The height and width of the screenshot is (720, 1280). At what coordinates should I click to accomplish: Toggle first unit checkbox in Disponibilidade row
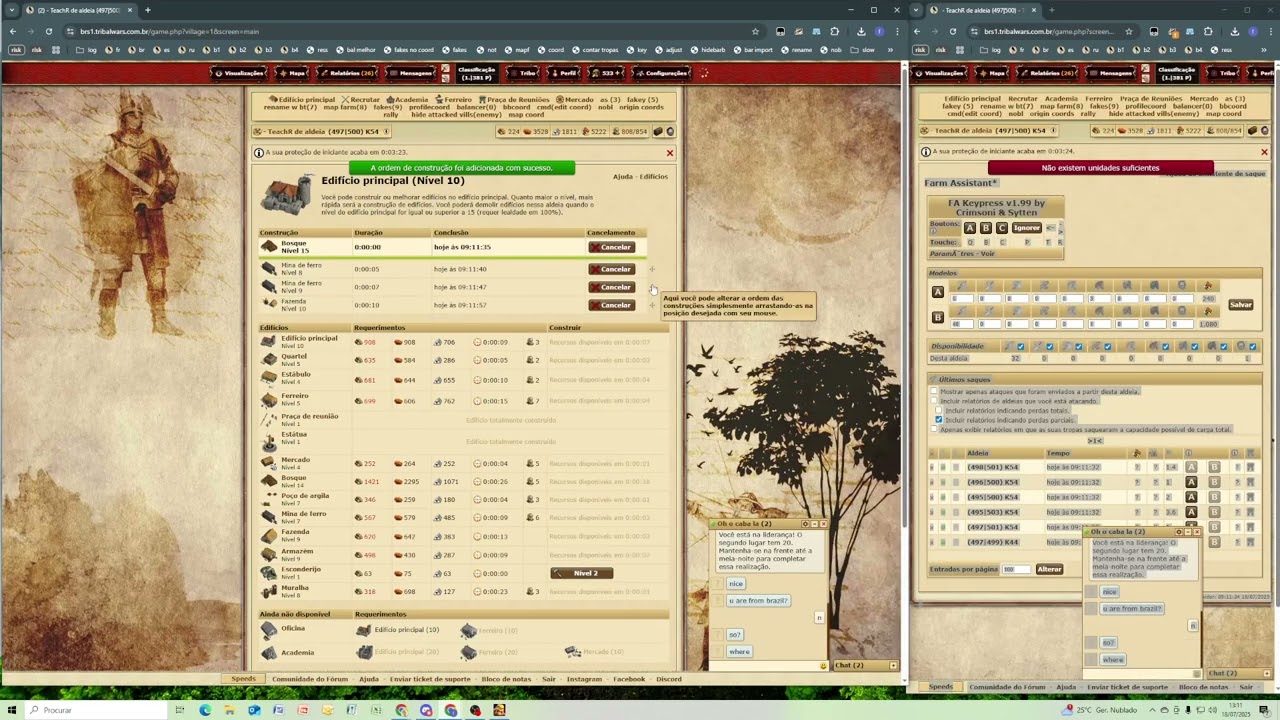pos(1020,347)
